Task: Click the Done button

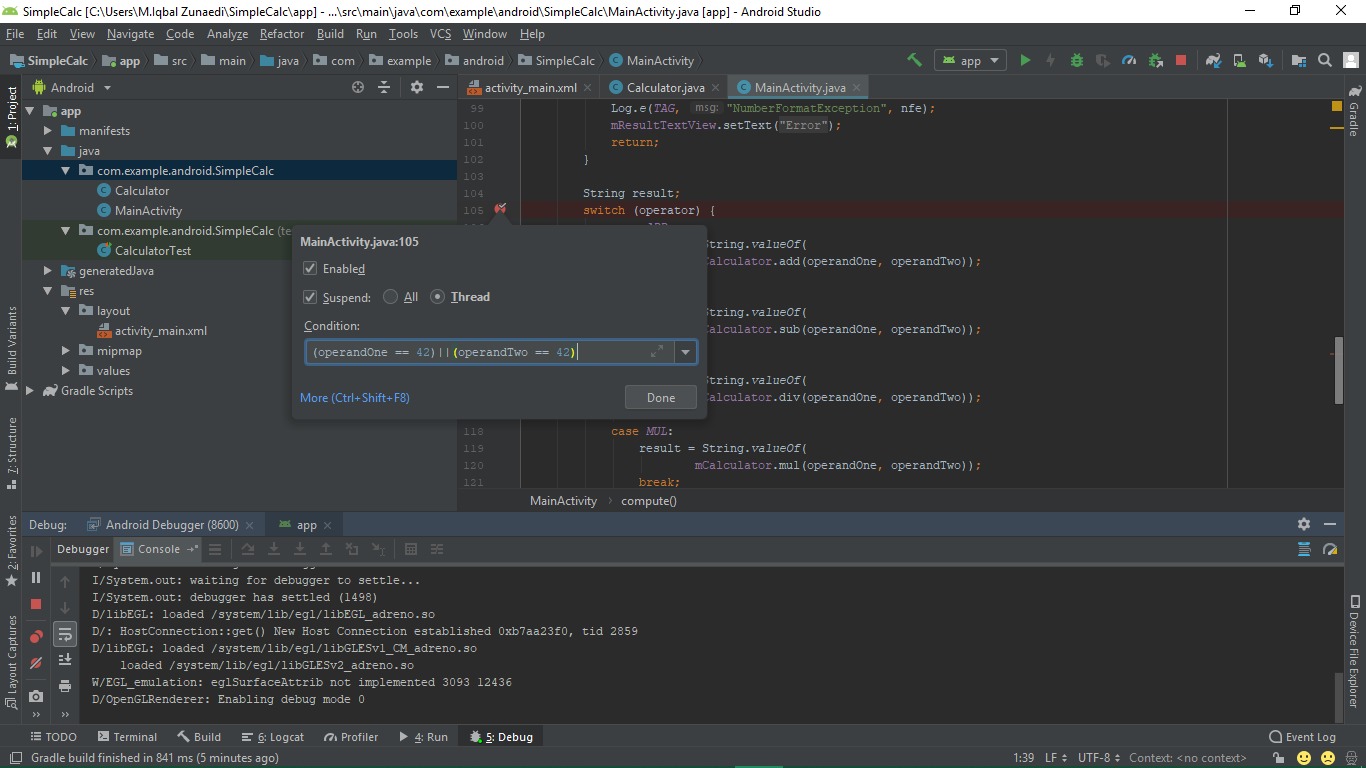Action: (661, 397)
